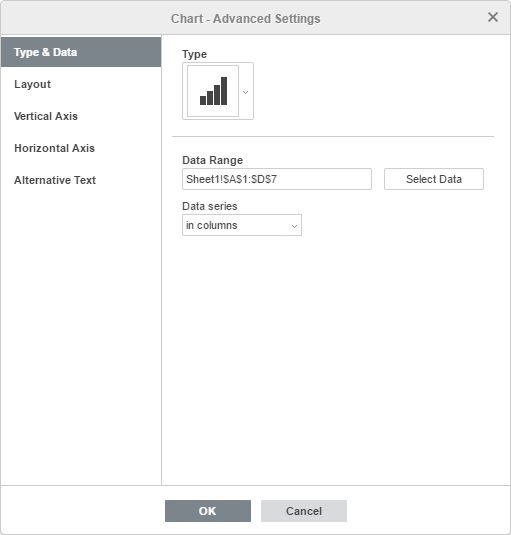The height and width of the screenshot is (535, 511).
Task: Click the column chart type icon
Action: pyautogui.click(x=213, y=91)
